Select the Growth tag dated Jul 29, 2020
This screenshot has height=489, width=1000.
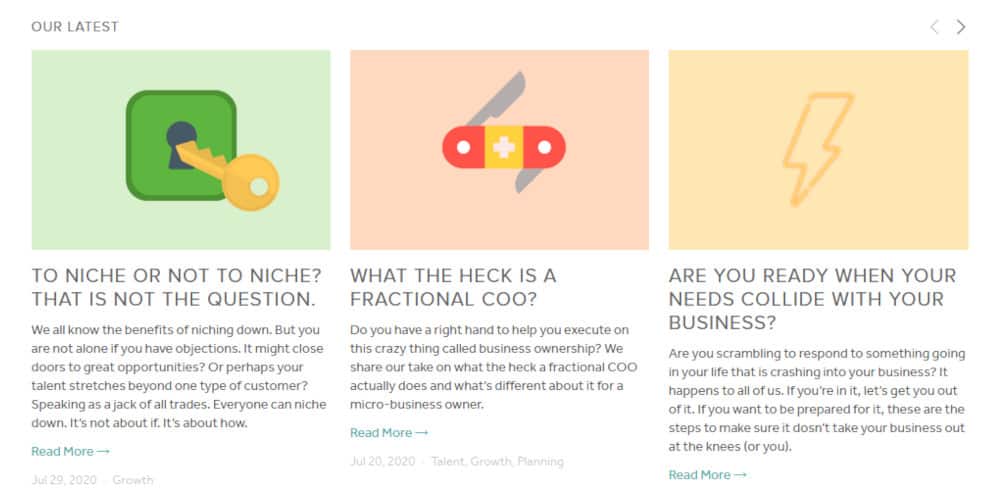[x=133, y=480]
